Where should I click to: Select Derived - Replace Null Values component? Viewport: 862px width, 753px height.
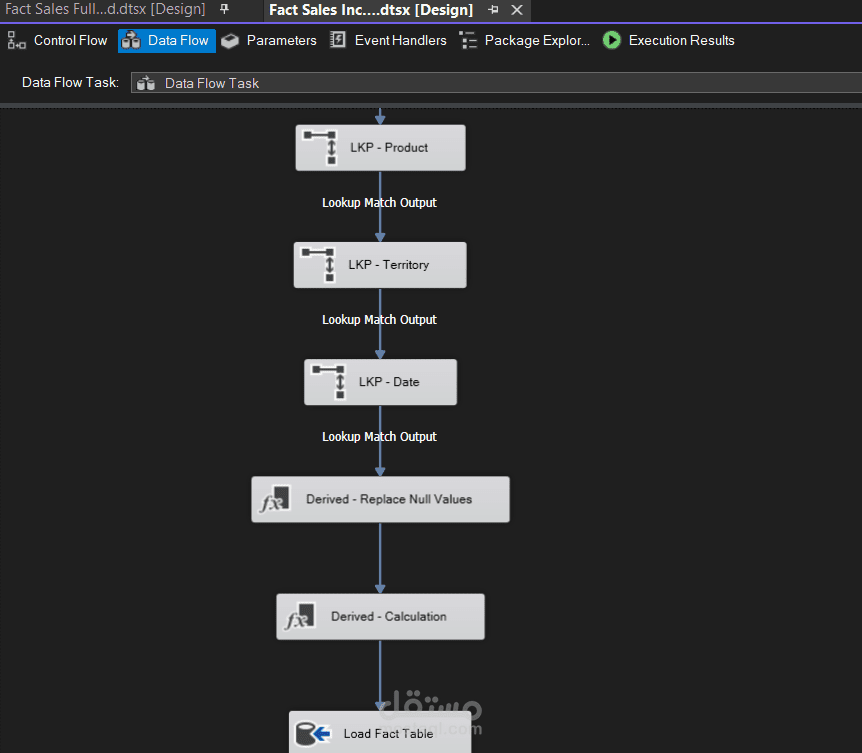(x=380, y=499)
